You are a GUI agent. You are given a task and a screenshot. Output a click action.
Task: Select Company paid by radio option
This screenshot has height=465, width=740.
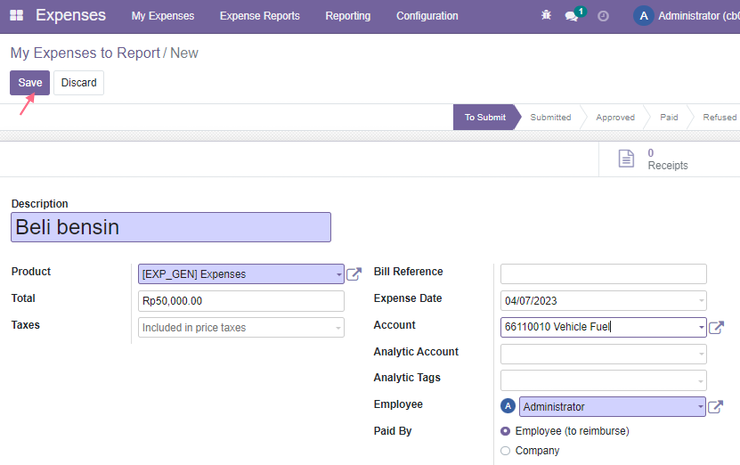[505, 451]
